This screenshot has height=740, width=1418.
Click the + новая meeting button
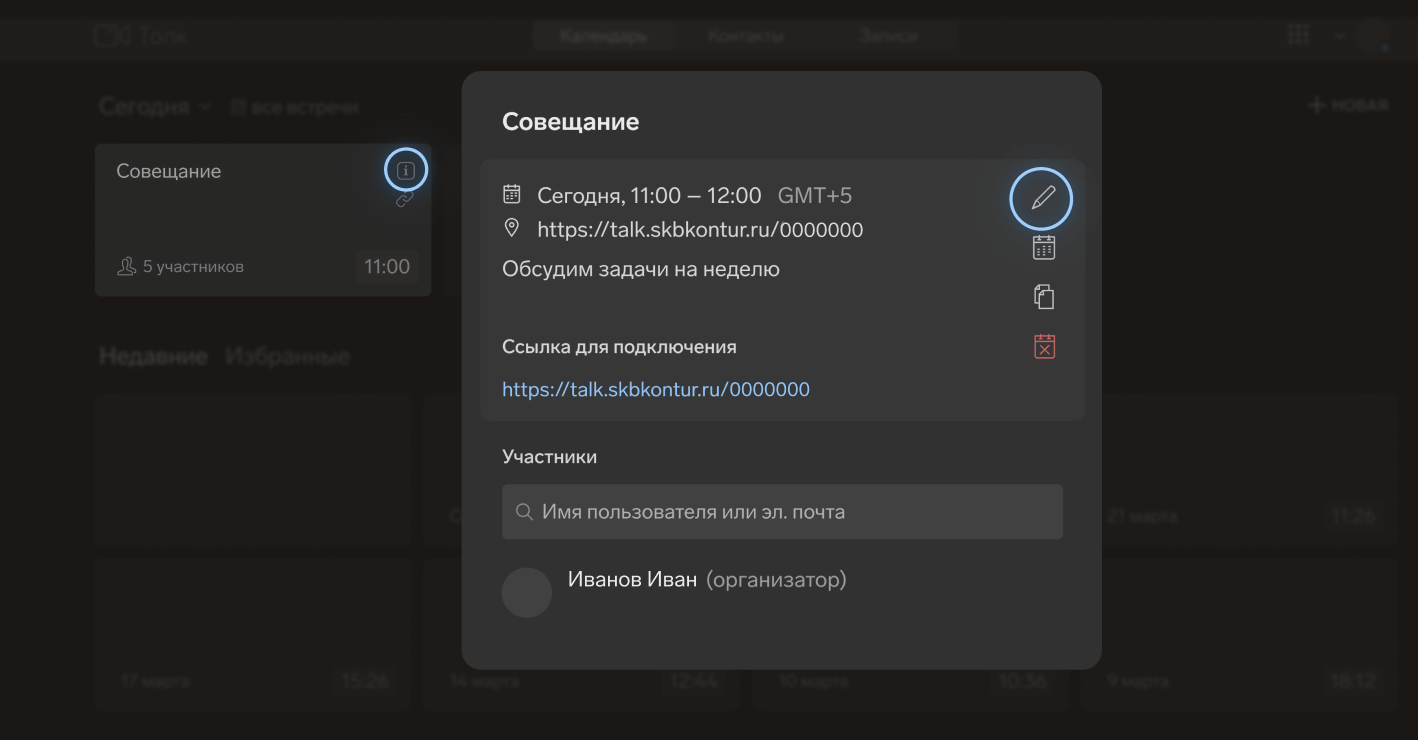(1348, 105)
